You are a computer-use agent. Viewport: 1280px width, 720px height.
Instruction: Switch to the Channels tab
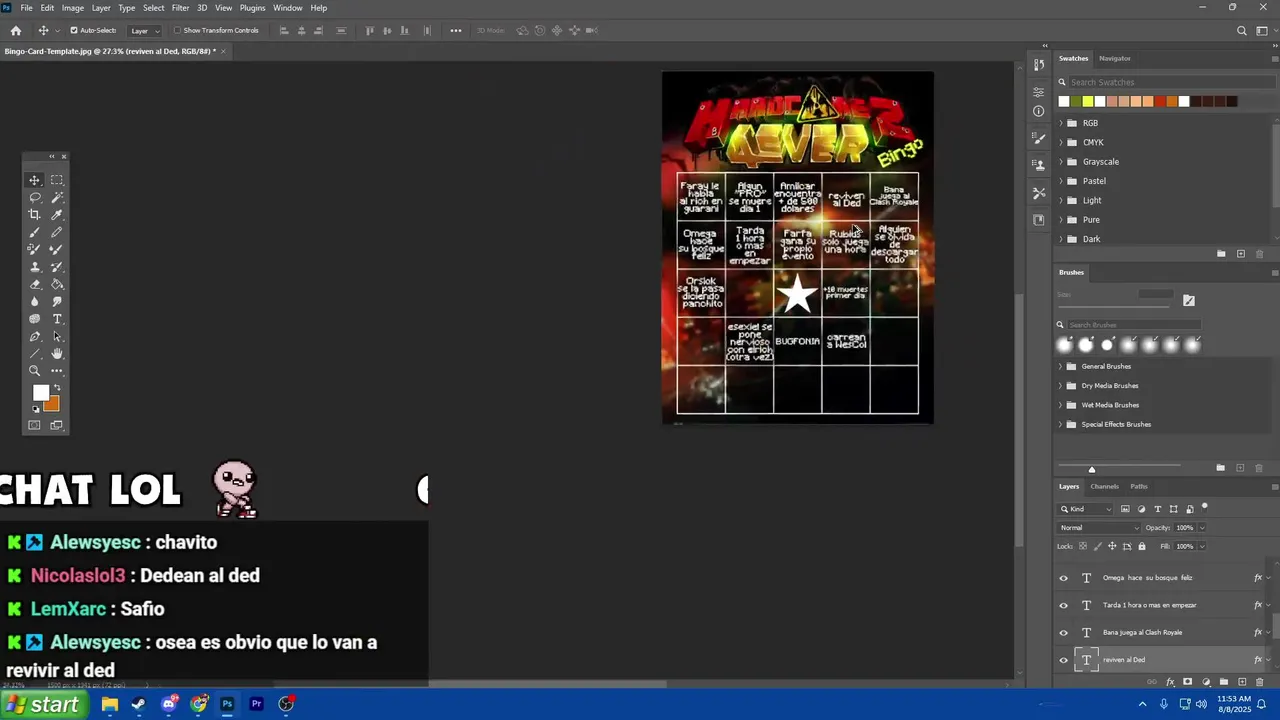[1104, 486]
